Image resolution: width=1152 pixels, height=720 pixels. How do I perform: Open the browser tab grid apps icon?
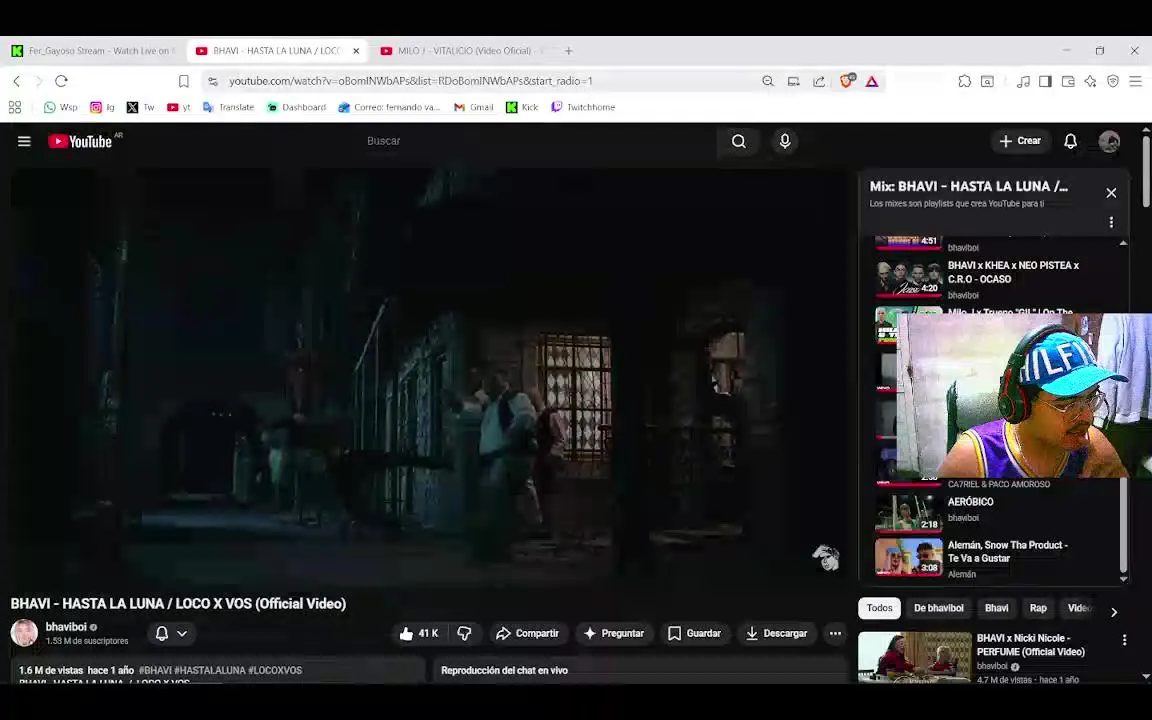(x=15, y=107)
